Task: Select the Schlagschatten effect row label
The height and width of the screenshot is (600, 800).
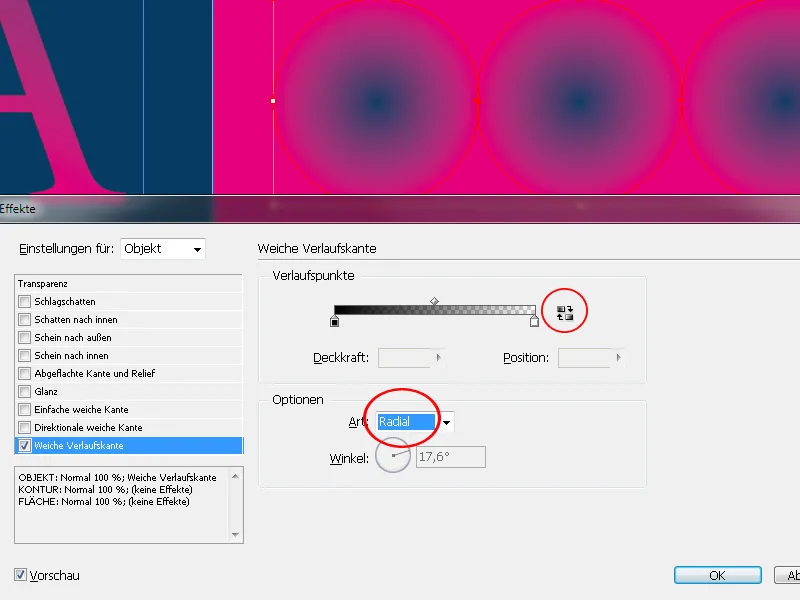Action: 65,302
